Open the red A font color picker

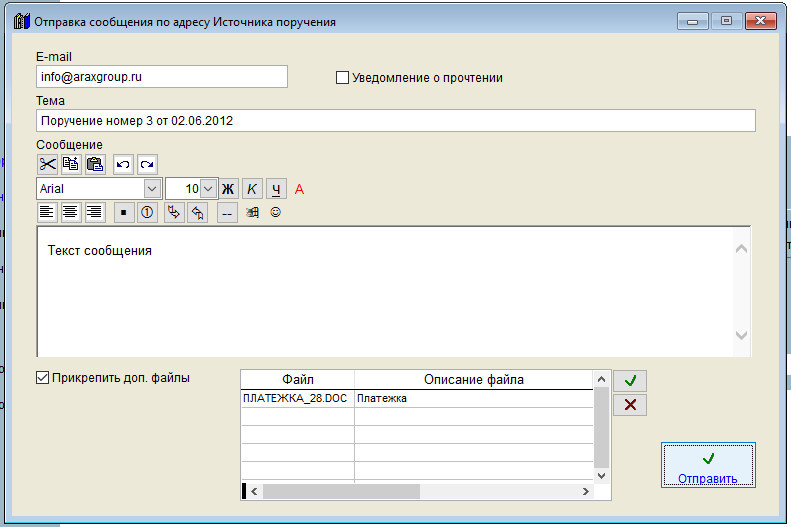coord(299,189)
